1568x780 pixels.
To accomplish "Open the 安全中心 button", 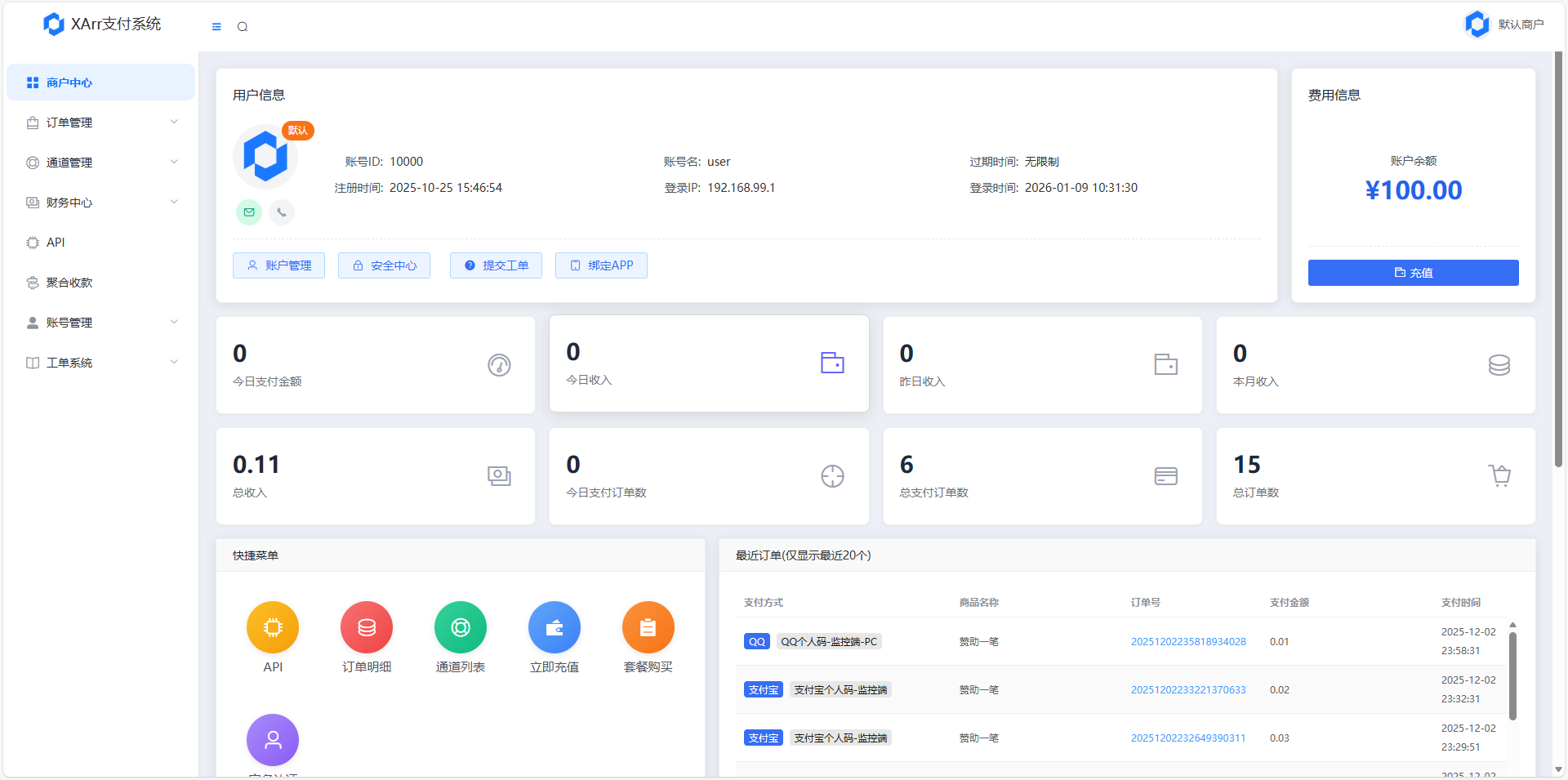I will coord(384,265).
